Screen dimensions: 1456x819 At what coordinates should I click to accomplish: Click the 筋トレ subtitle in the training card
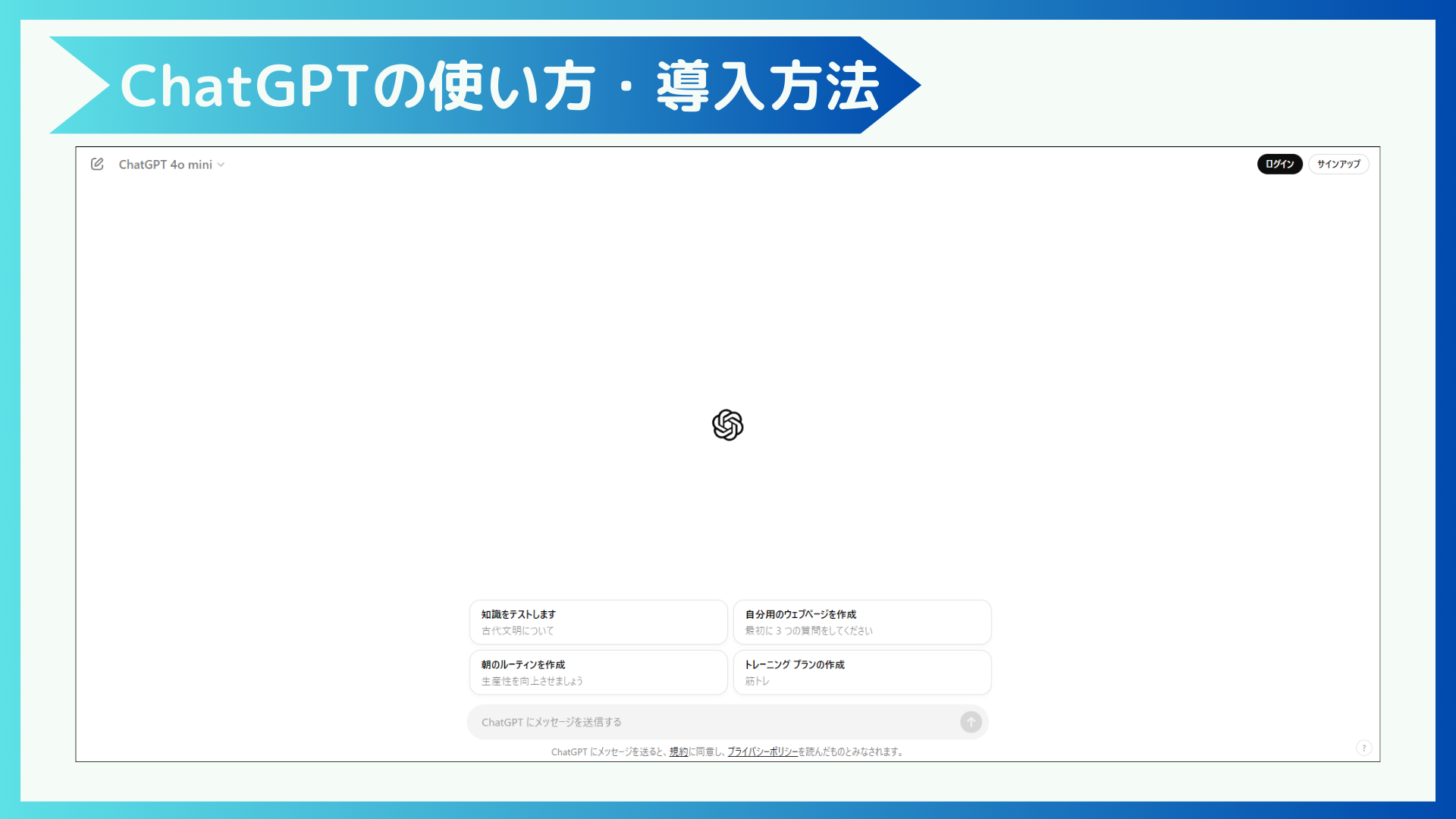(x=758, y=681)
